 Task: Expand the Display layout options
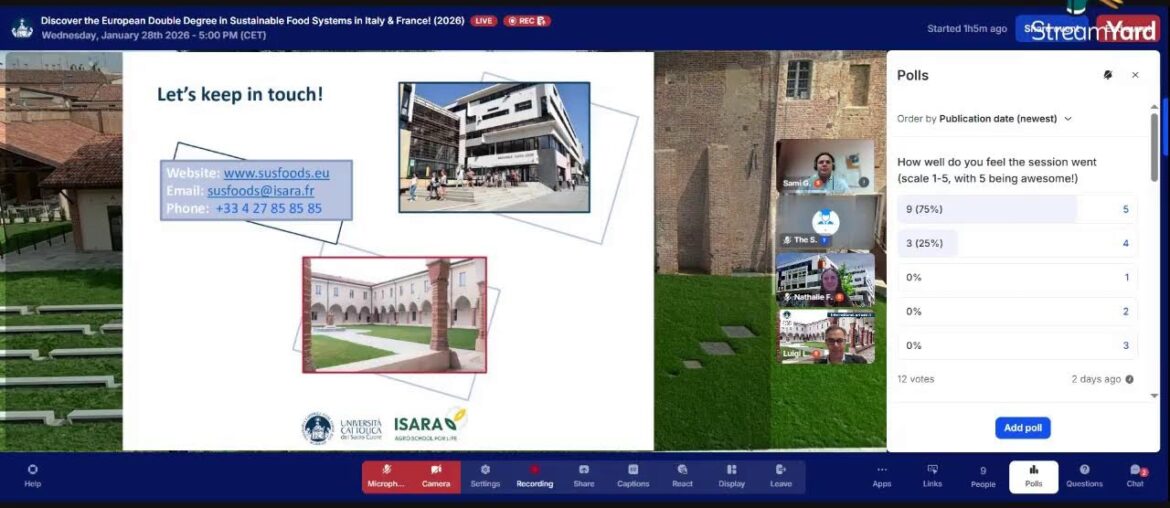coord(731,476)
